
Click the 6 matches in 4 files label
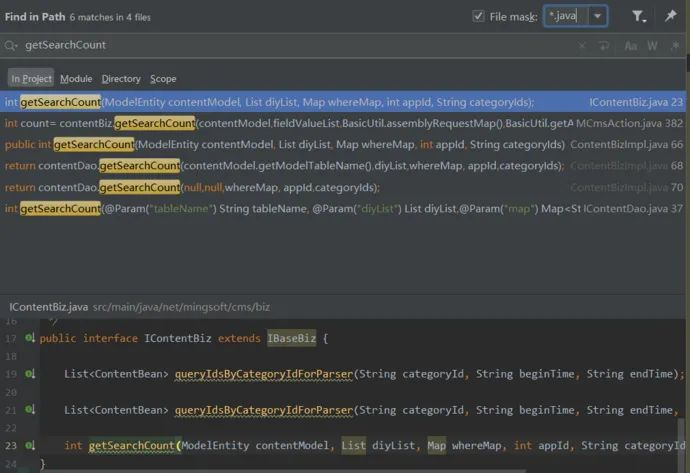click(110, 18)
